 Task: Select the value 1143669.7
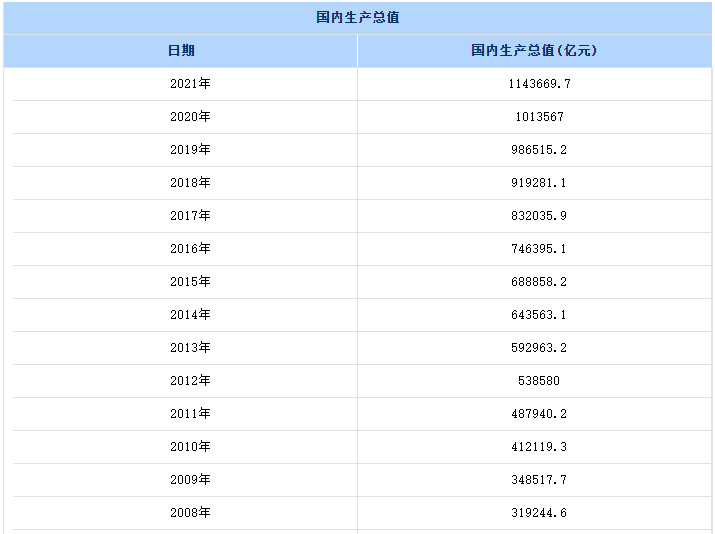pos(539,84)
